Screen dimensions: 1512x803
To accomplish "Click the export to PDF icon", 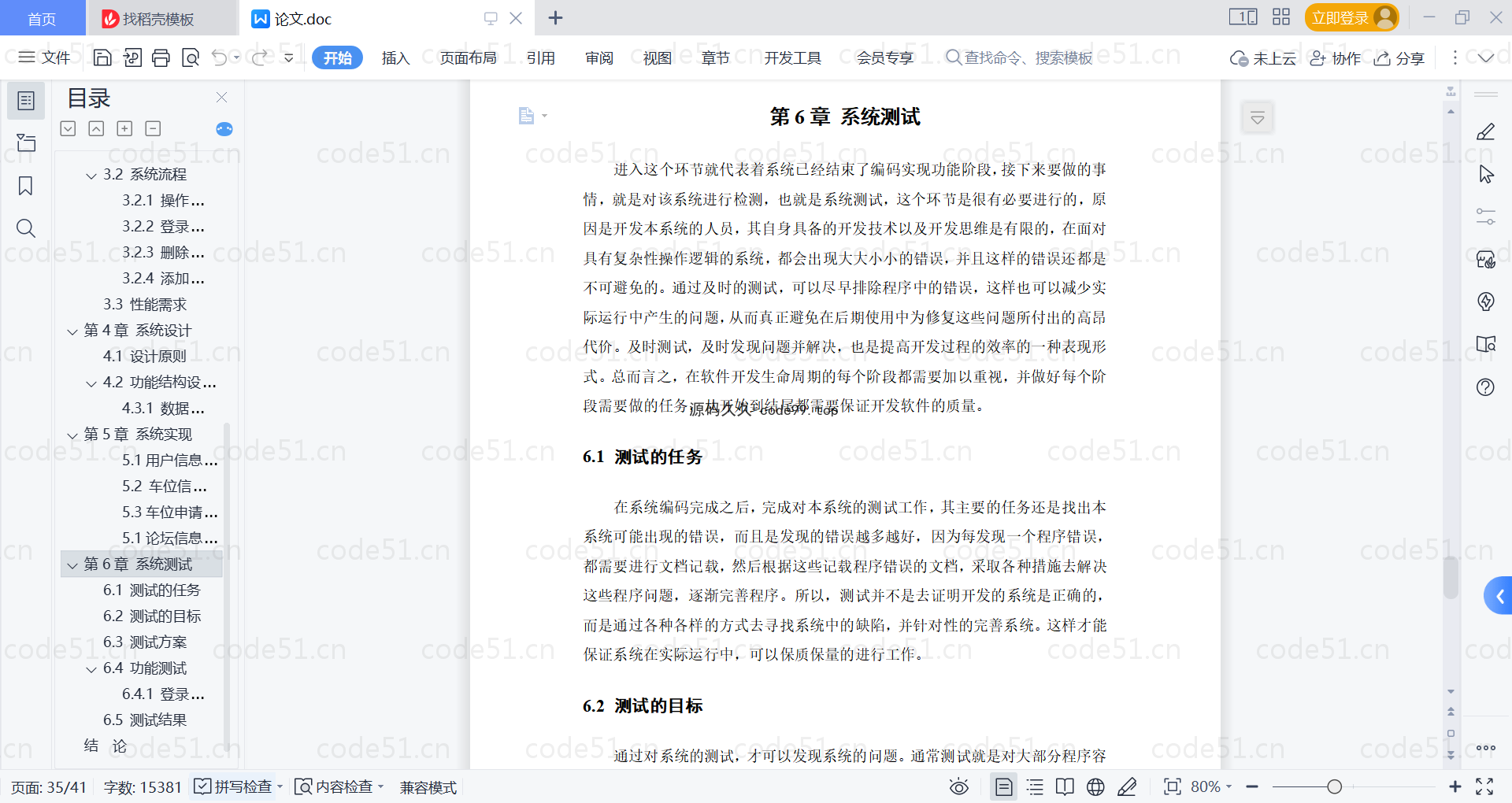I will (132, 57).
